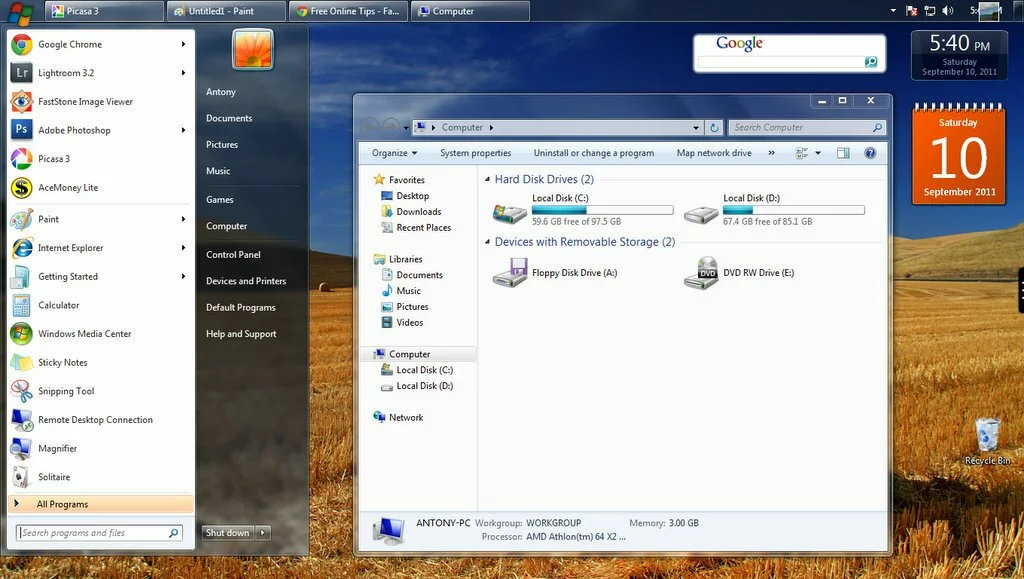Select Downloads in the Favorites tree
The height and width of the screenshot is (579, 1024).
tap(411, 211)
